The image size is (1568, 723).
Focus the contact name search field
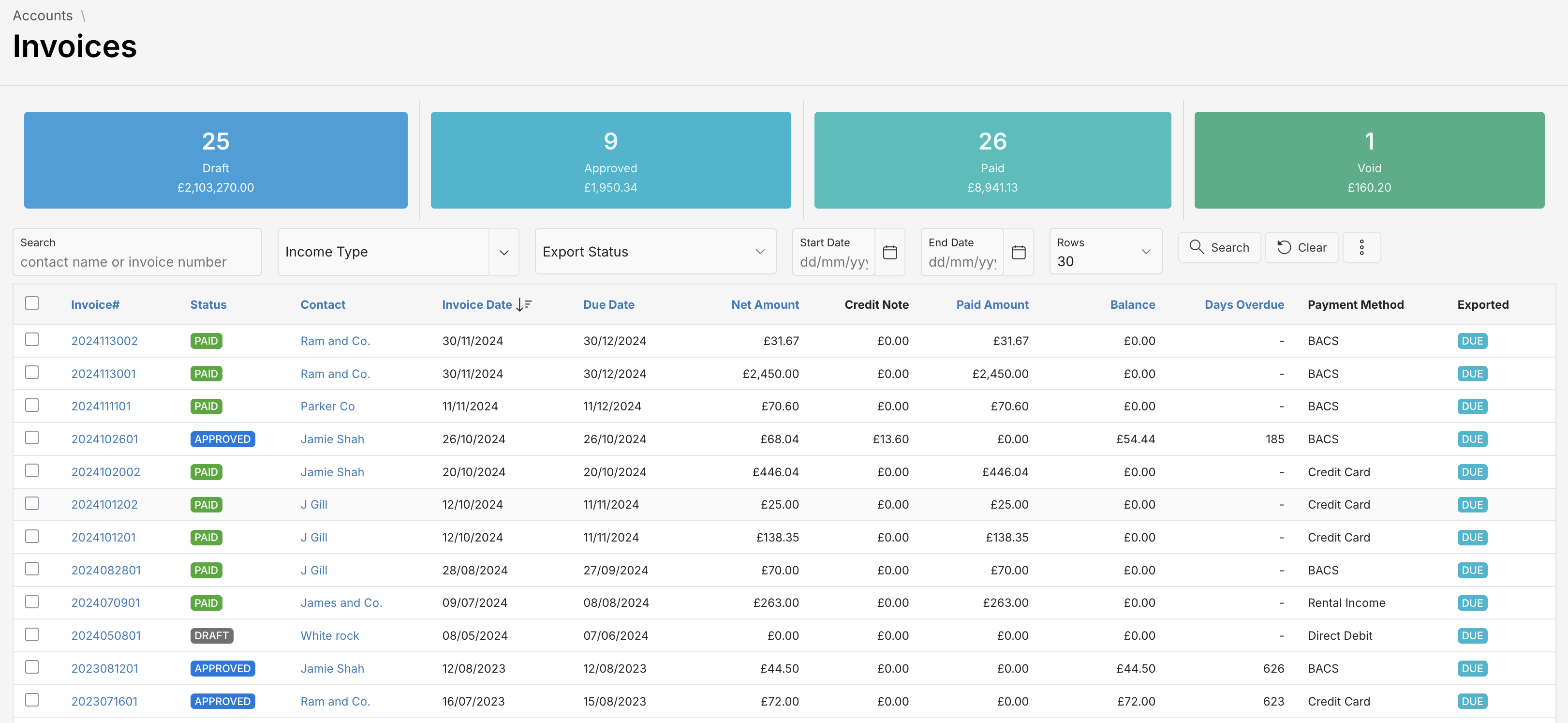(x=137, y=252)
